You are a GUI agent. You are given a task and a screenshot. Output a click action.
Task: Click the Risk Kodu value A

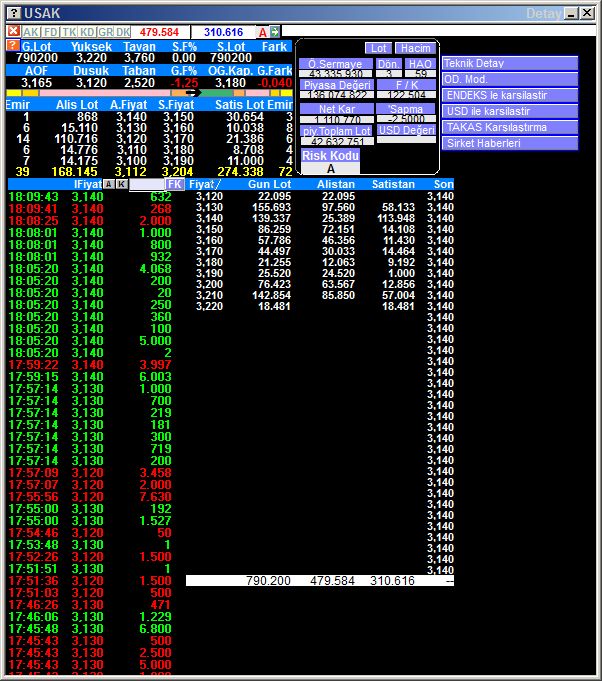(331, 169)
